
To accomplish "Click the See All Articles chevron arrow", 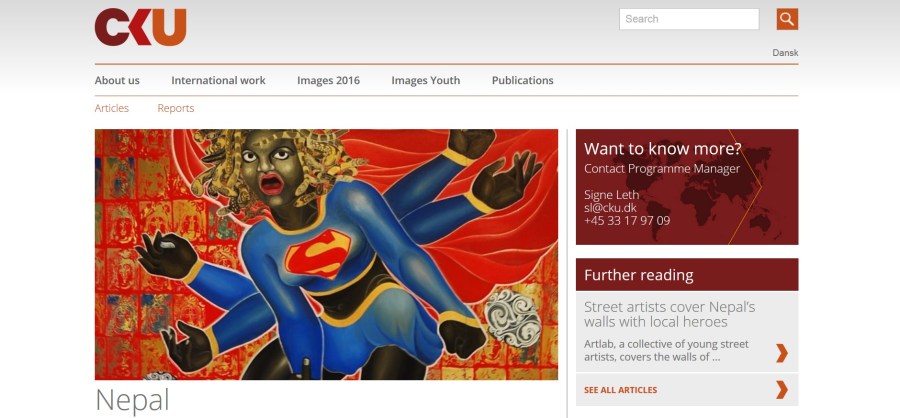I will pyautogui.click(x=781, y=390).
